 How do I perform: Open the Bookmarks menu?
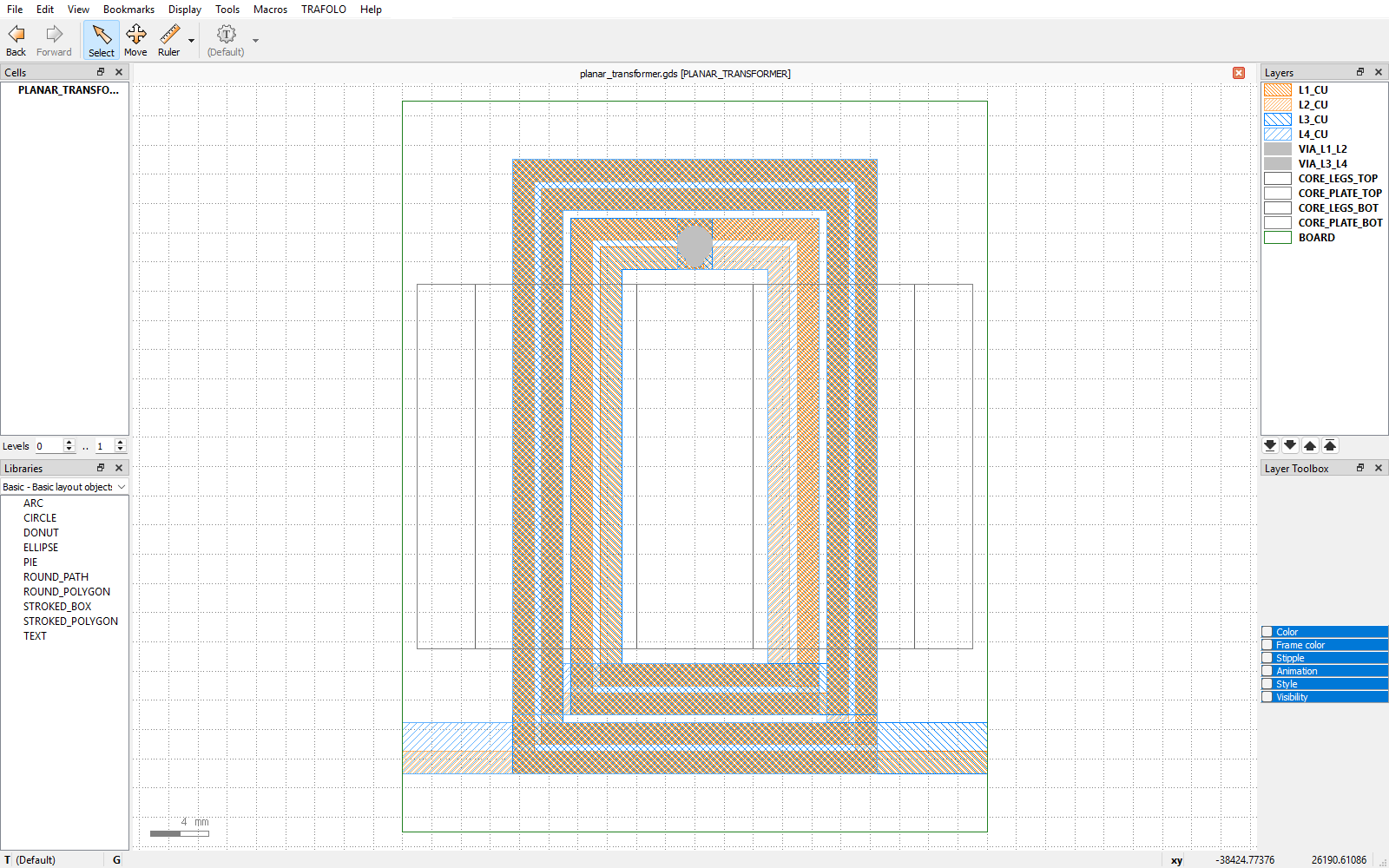click(x=128, y=10)
